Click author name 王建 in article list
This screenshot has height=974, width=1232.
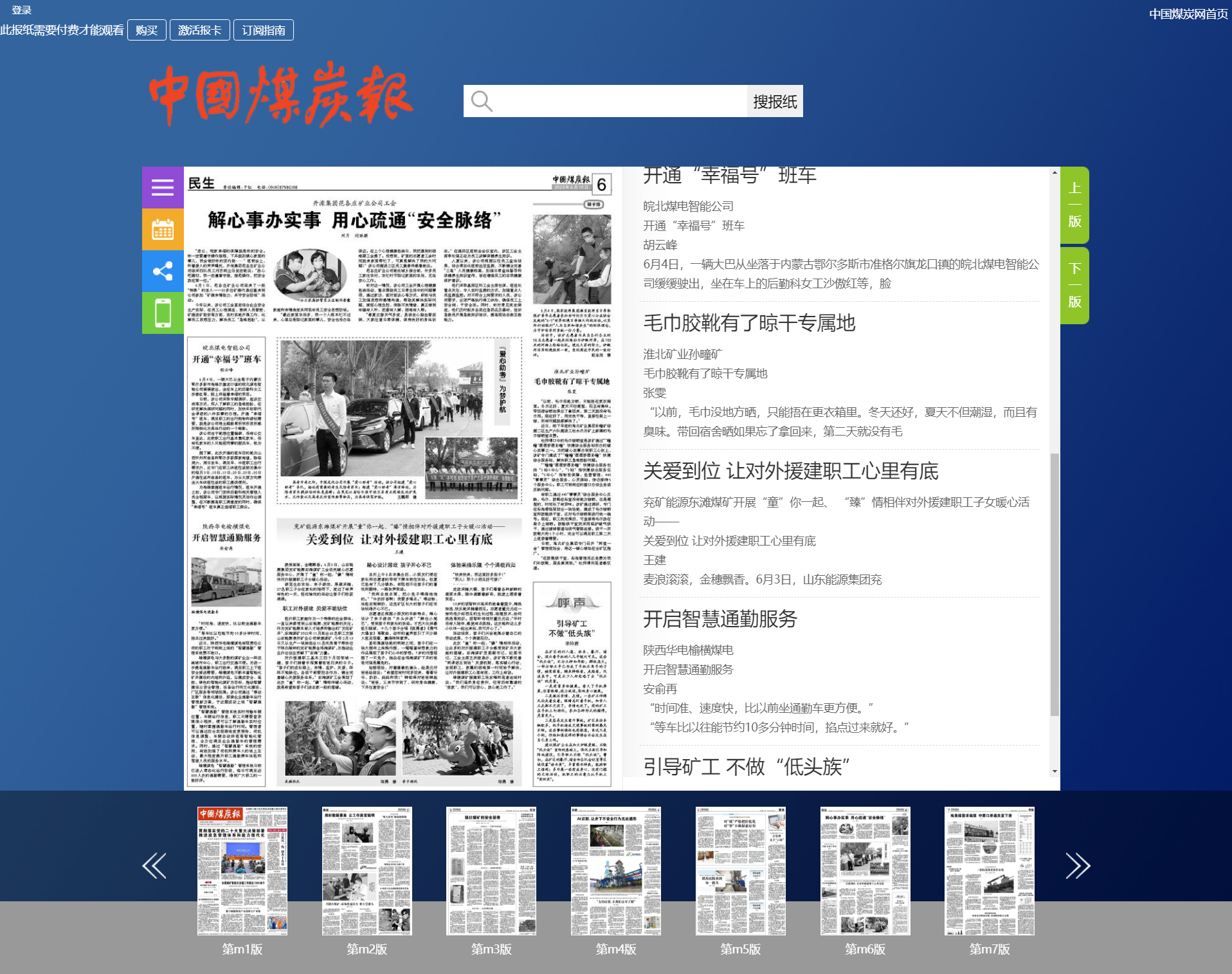pyautogui.click(x=655, y=560)
